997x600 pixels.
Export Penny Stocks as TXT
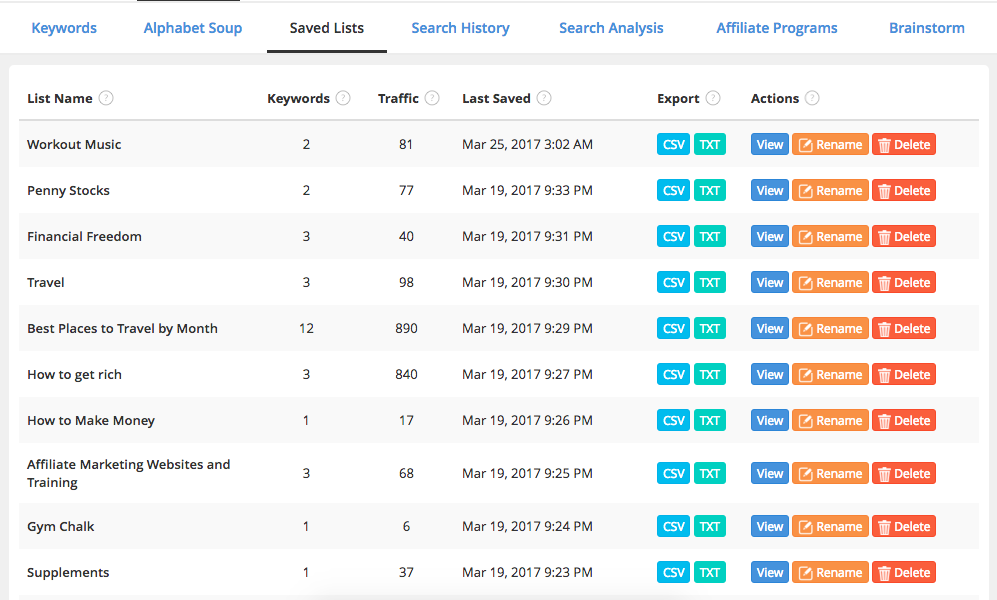(x=710, y=190)
